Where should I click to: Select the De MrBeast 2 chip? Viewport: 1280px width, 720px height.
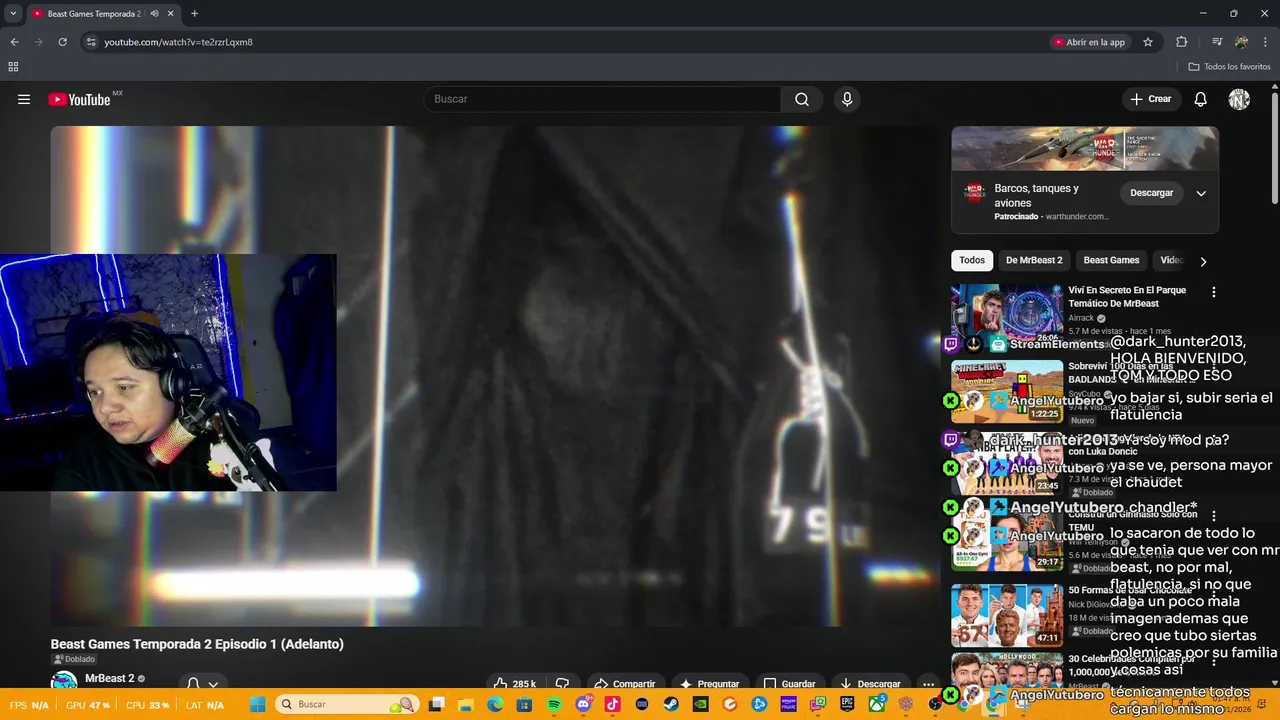tap(1034, 260)
